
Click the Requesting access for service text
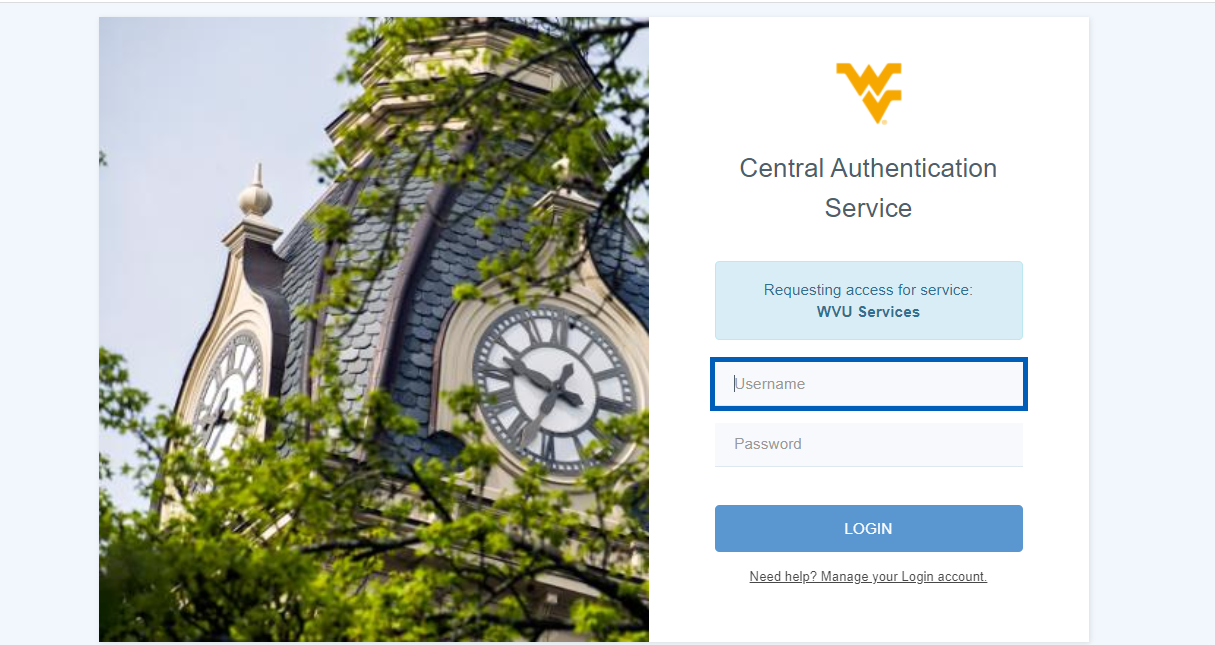[x=868, y=290]
